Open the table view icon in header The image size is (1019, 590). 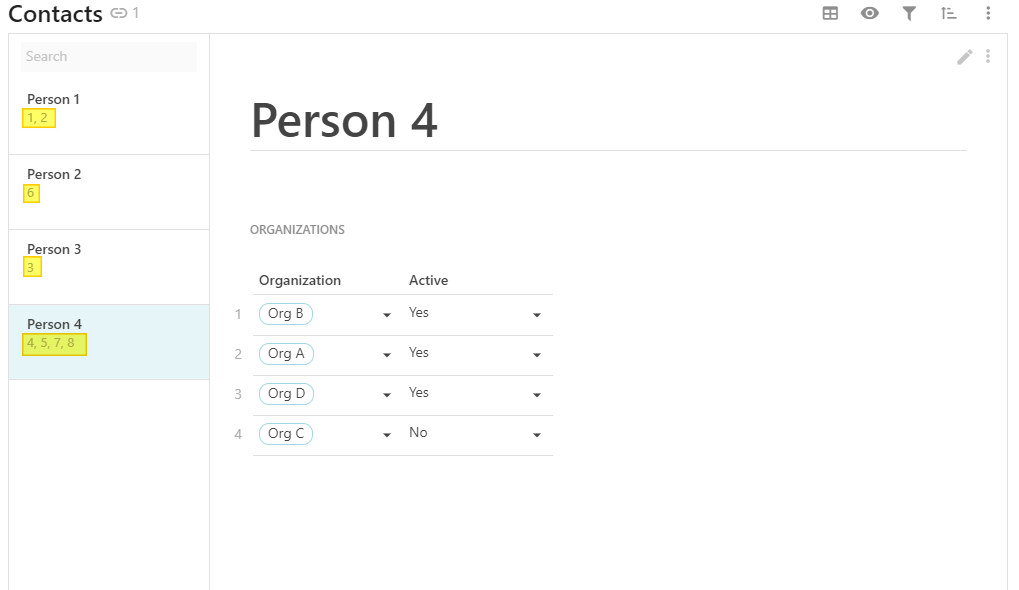tap(830, 13)
